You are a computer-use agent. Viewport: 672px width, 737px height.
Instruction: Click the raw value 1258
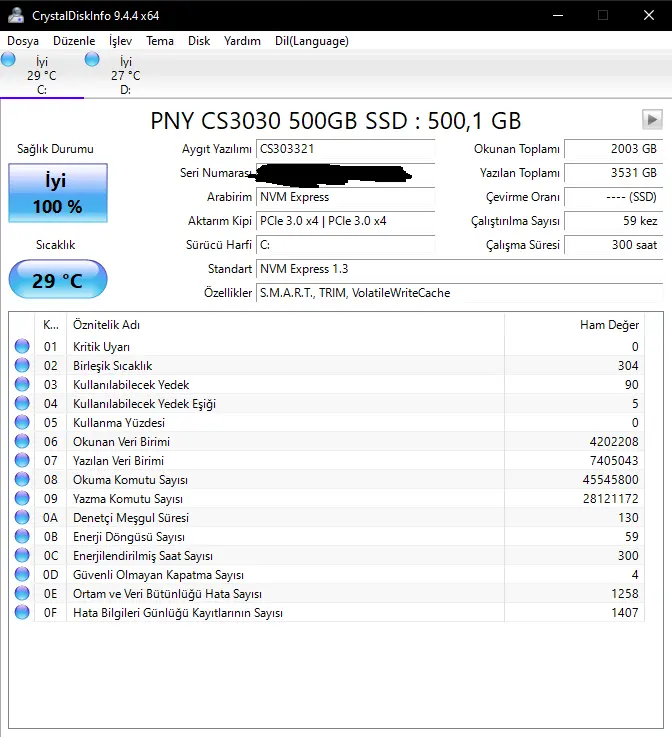625,594
